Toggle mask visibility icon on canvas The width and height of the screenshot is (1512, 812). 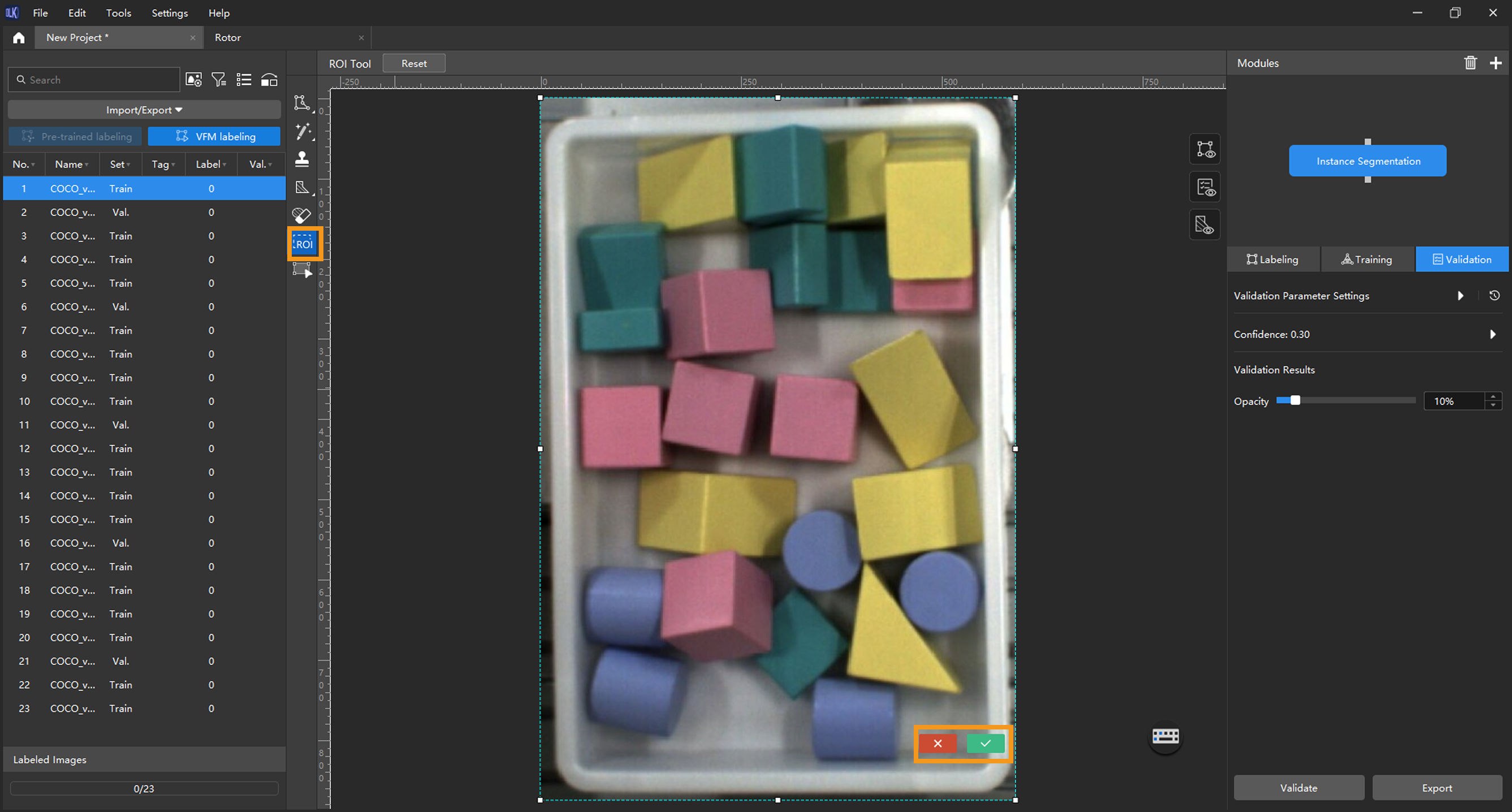point(1204,225)
